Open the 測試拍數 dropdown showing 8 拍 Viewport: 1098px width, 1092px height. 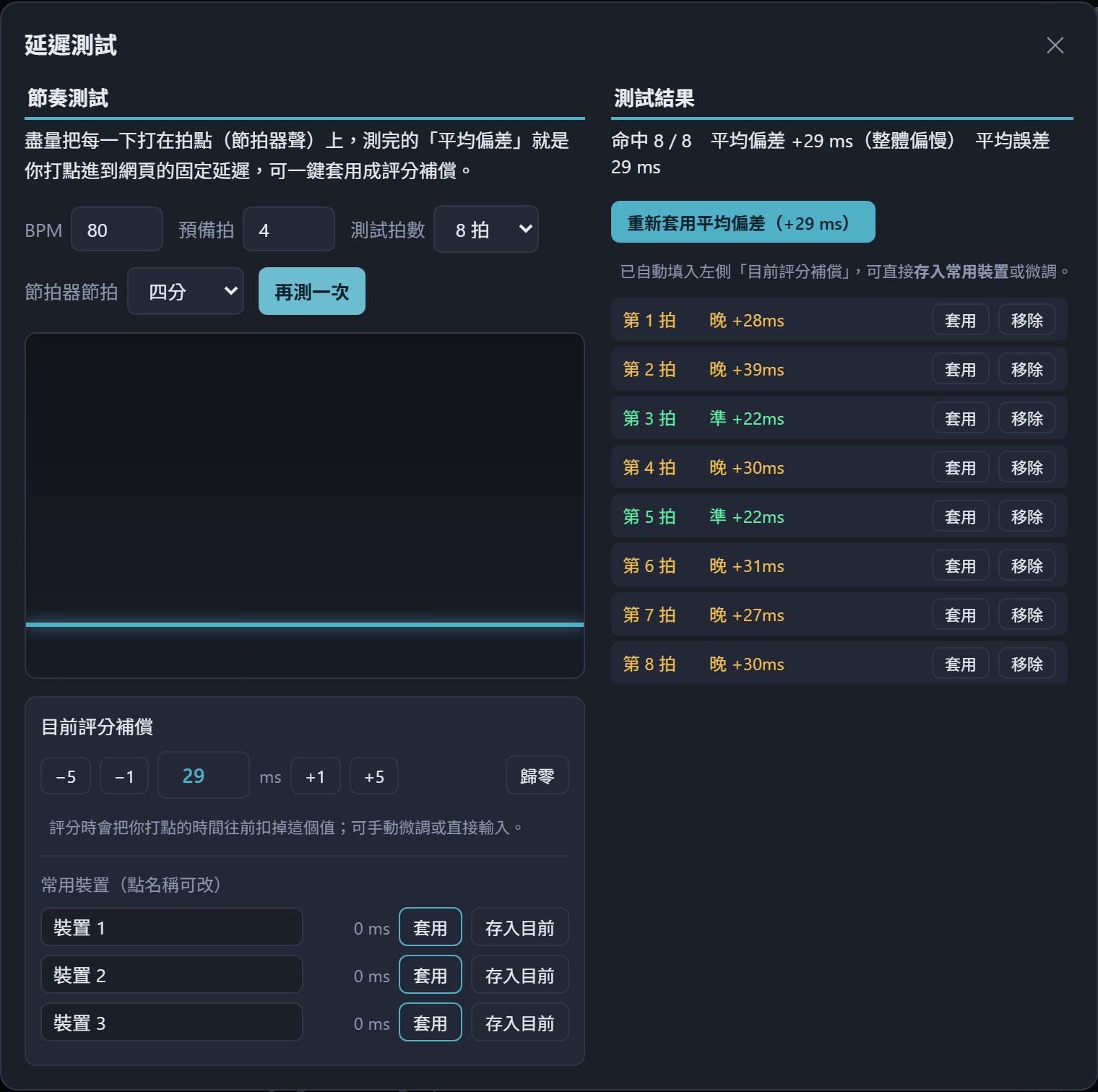pos(486,230)
